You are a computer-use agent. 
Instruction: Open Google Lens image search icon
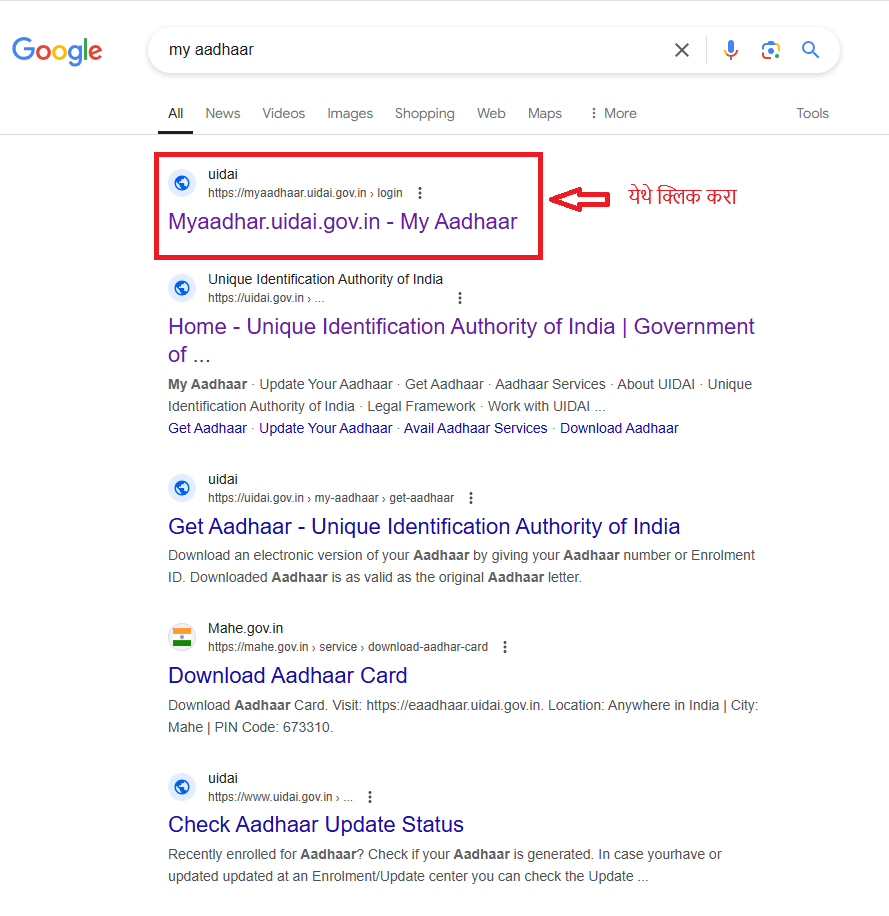click(x=770, y=50)
